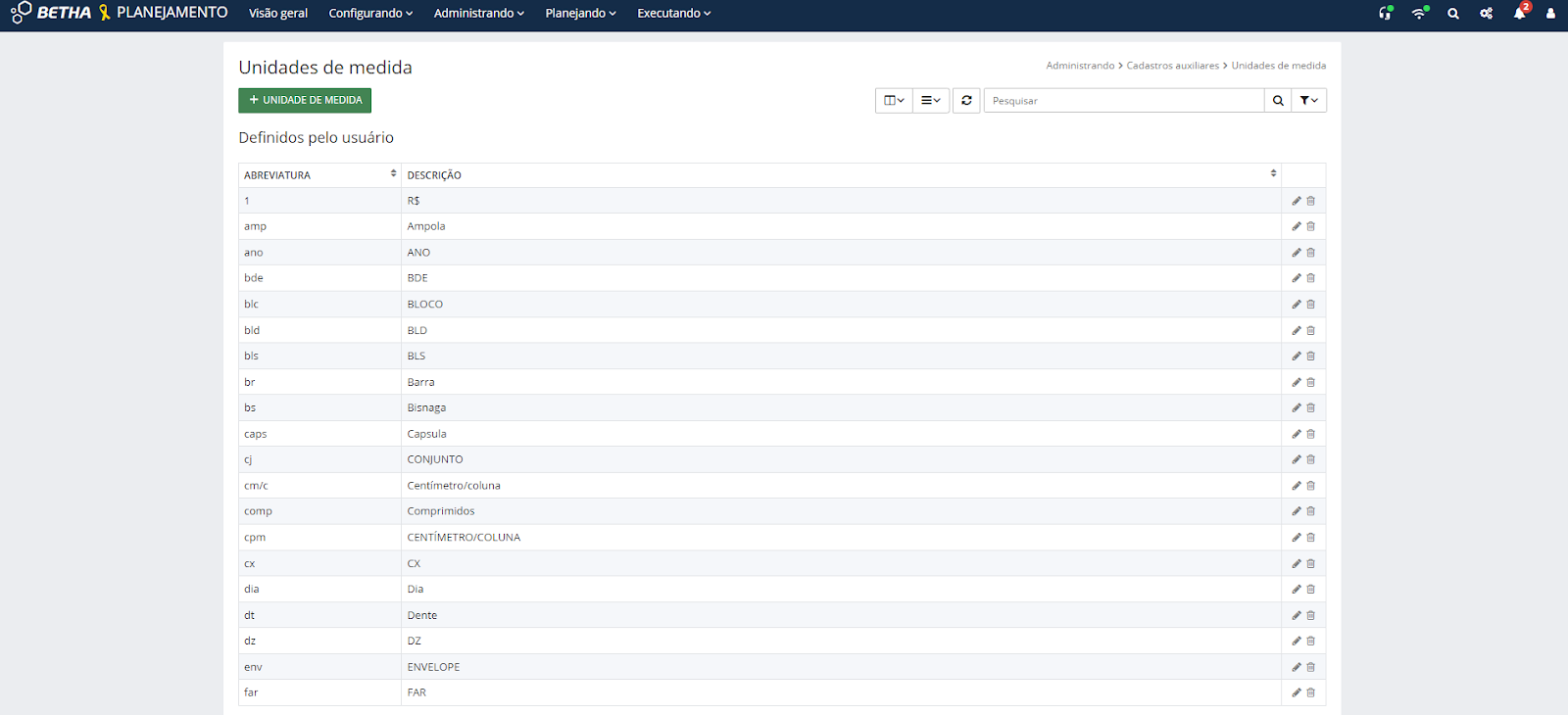This screenshot has width=1568, height=715.
Task: Select the 'caps' abbreviation cell
Action: click(319, 434)
